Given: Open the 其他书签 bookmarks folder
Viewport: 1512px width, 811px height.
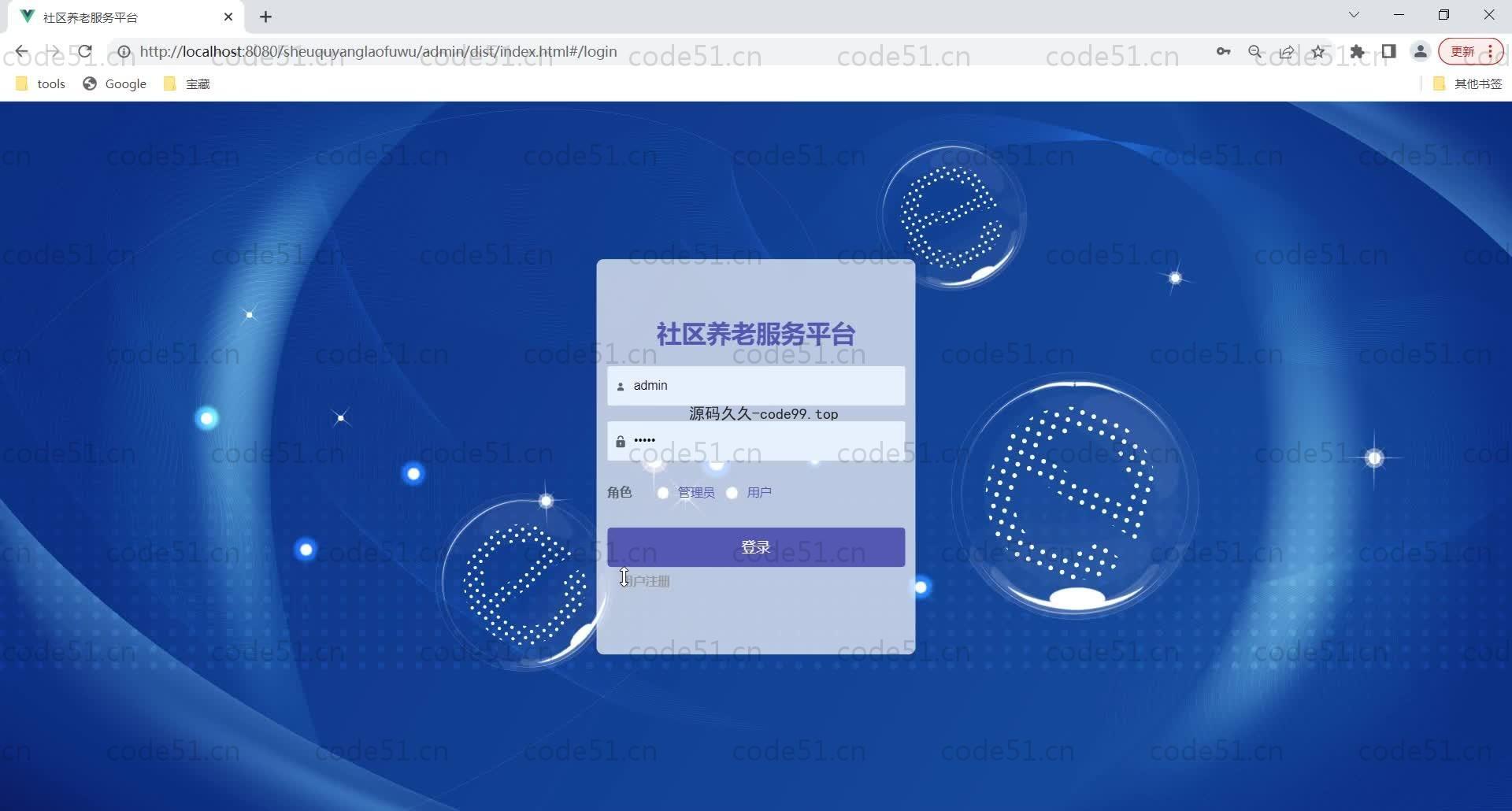Looking at the screenshot, I should click(x=1468, y=83).
